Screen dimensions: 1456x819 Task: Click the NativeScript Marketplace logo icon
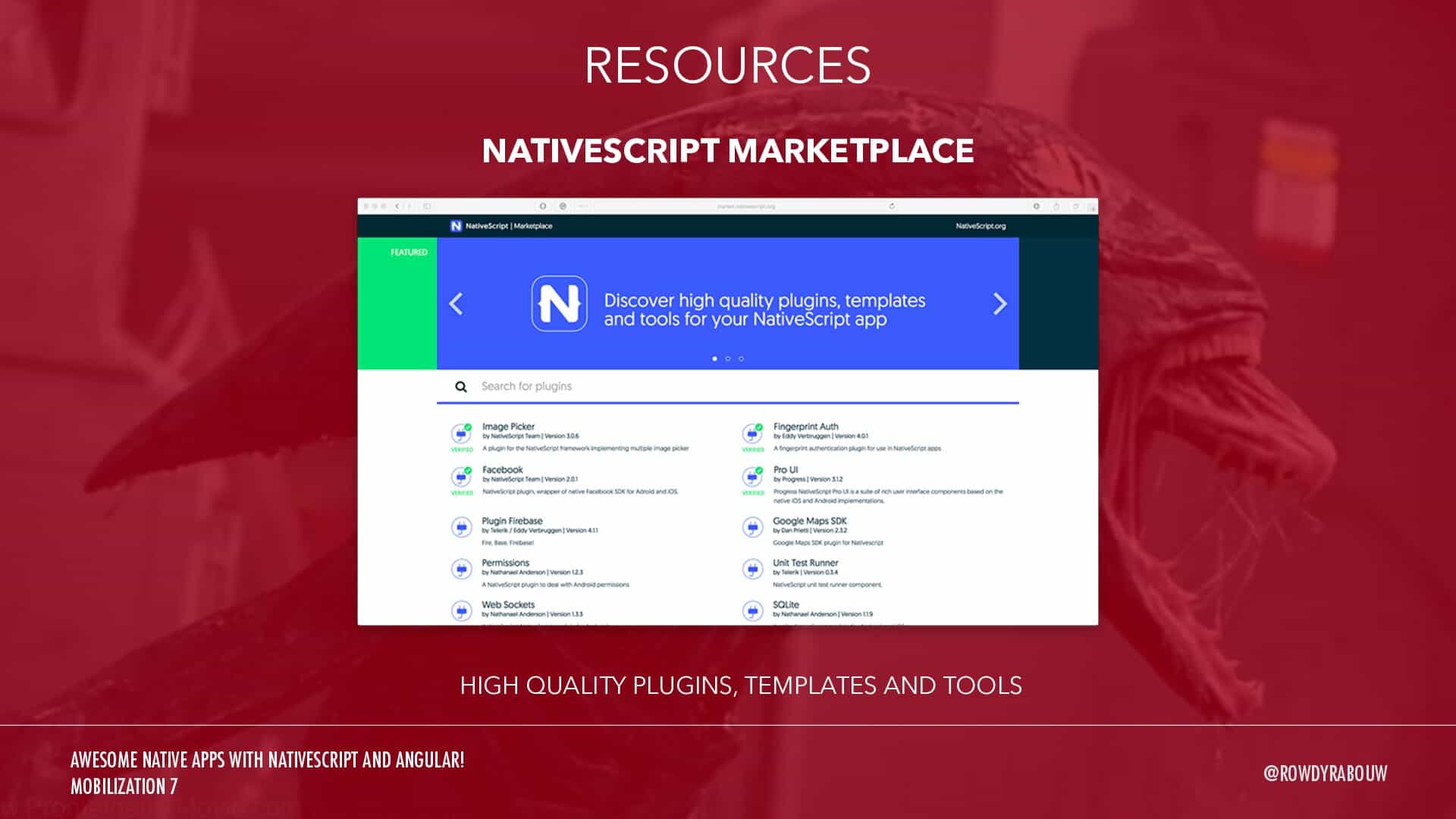pos(456,226)
